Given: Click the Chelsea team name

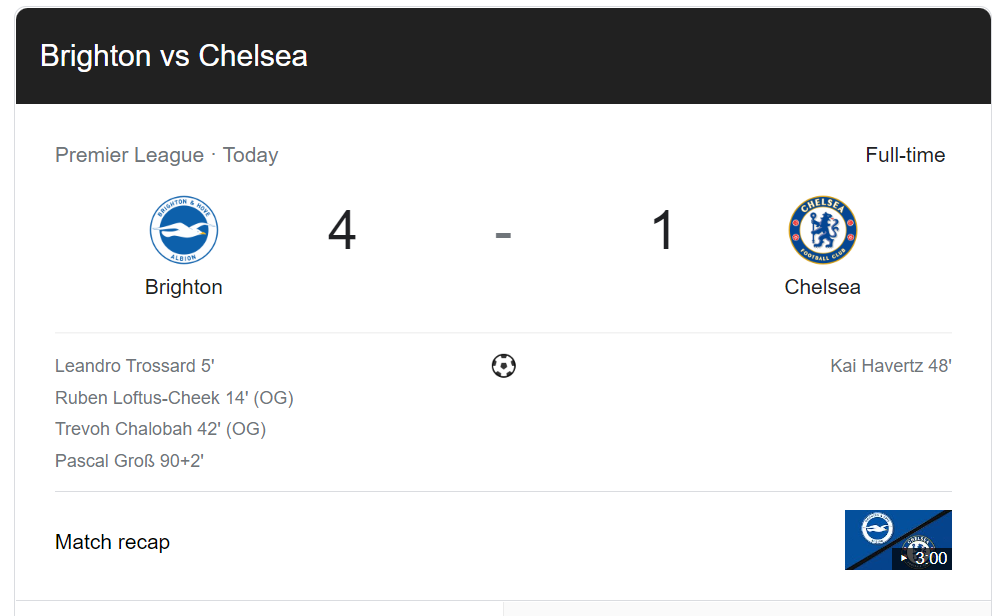Looking at the screenshot, I should (823, 287).
